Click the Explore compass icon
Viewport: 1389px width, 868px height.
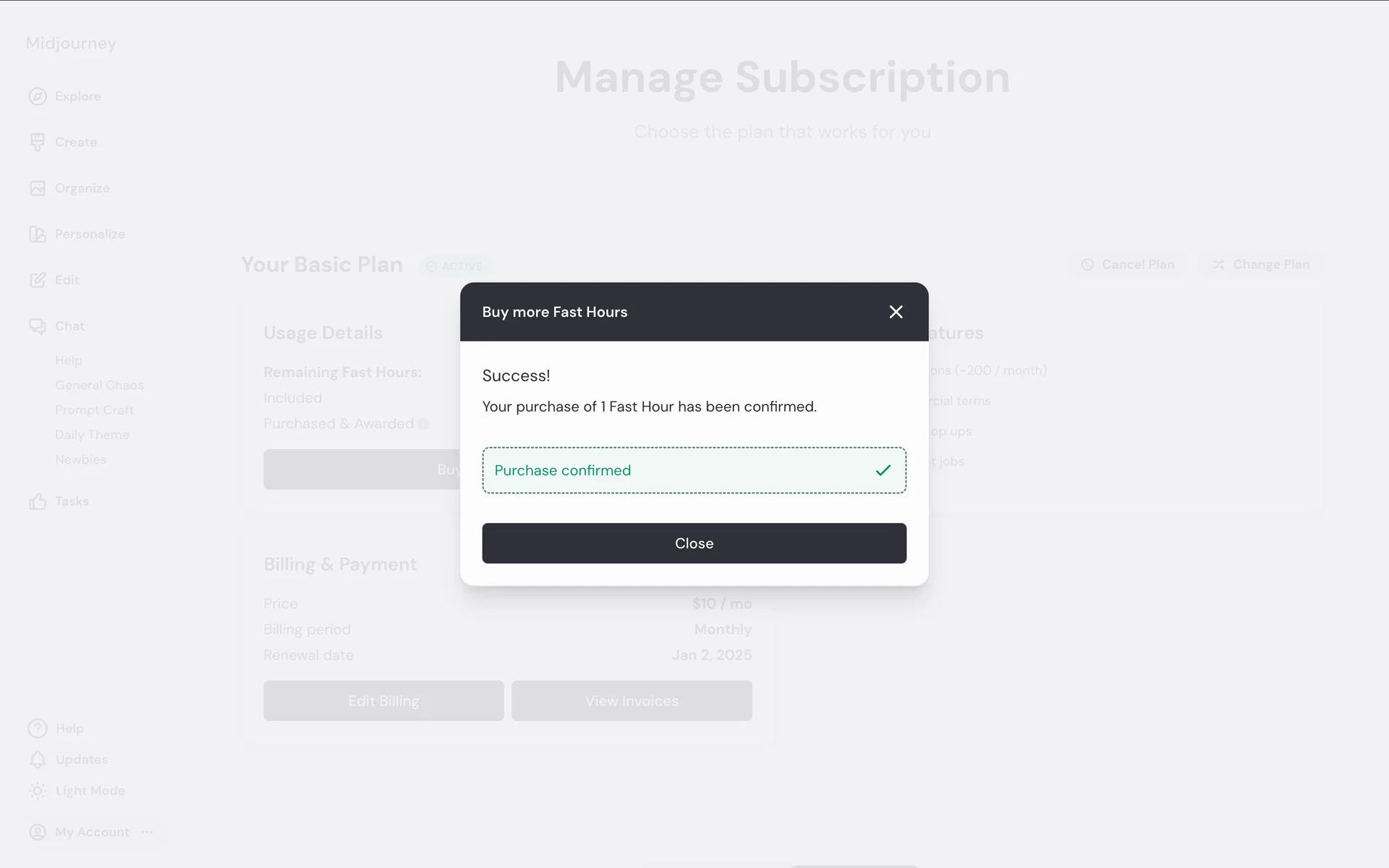(x=38, y=96)
